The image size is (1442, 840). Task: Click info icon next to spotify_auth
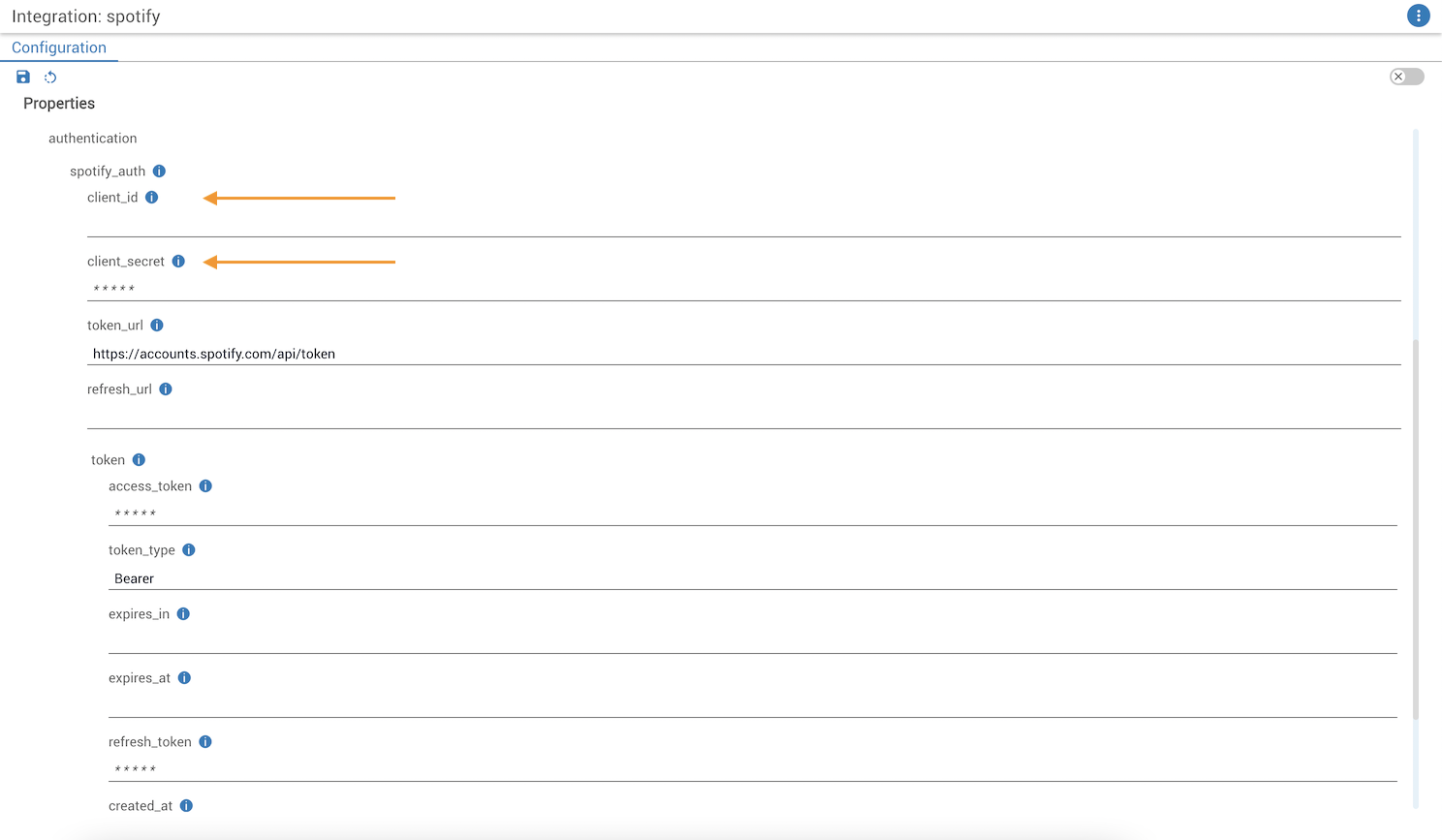(160, 171)
